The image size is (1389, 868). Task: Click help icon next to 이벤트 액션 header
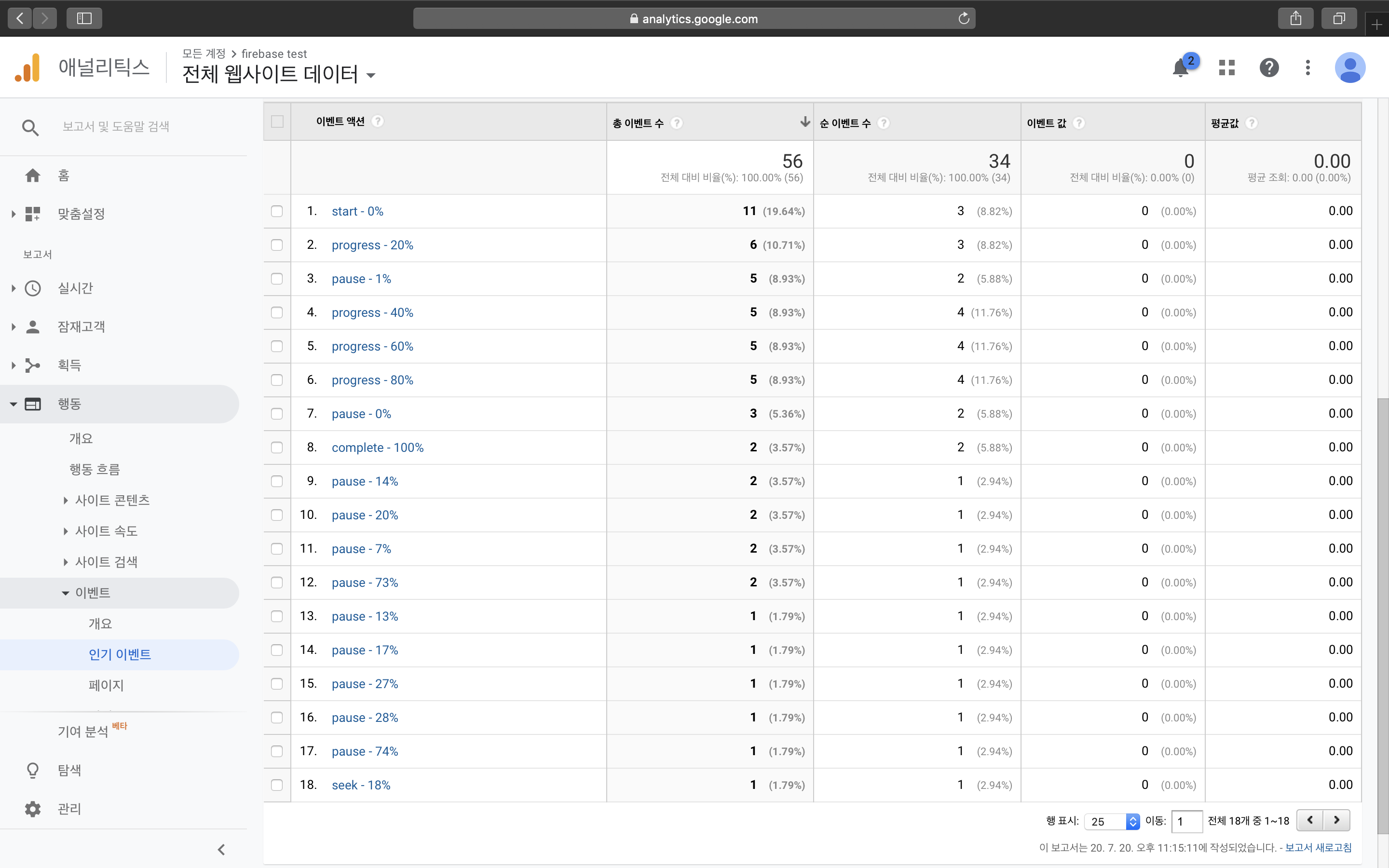click(x=378, y=121)
